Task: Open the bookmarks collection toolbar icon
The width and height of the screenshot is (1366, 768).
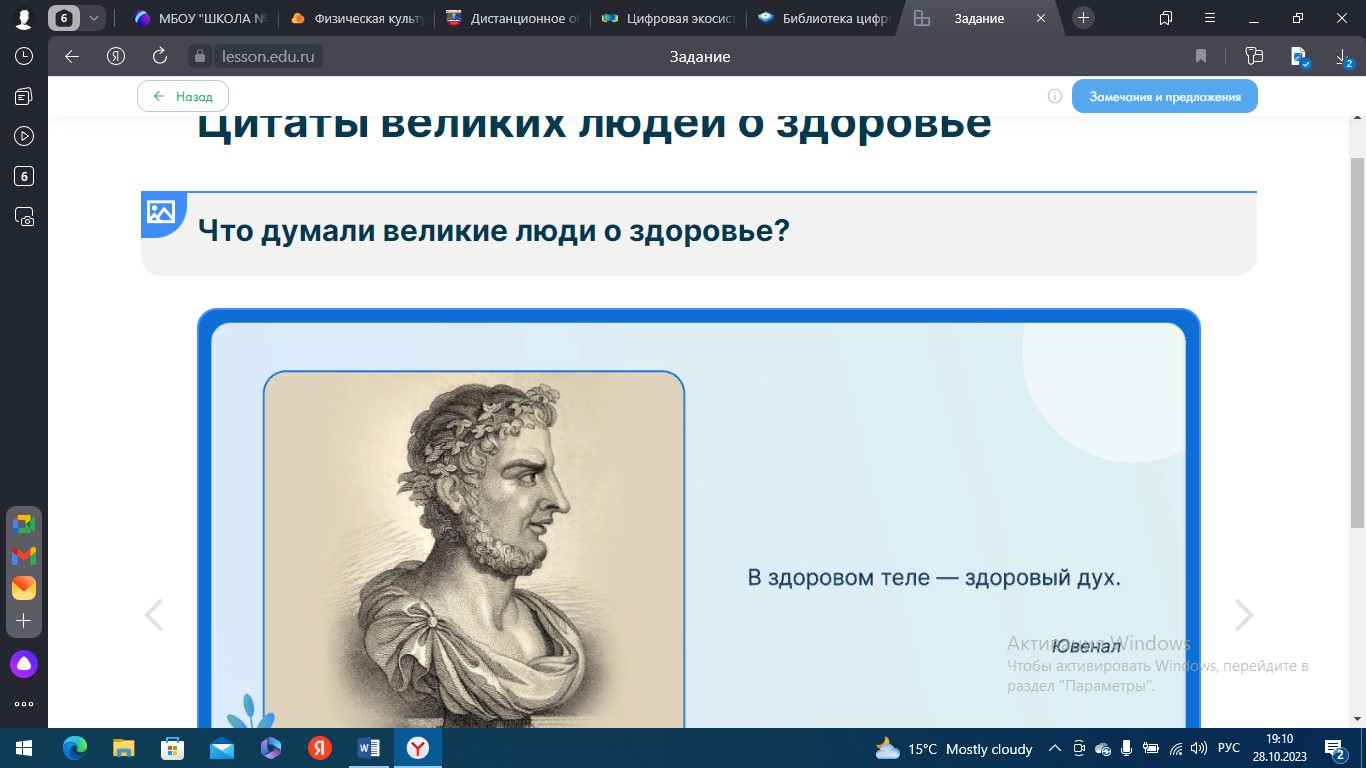Action: (1254, 56)
